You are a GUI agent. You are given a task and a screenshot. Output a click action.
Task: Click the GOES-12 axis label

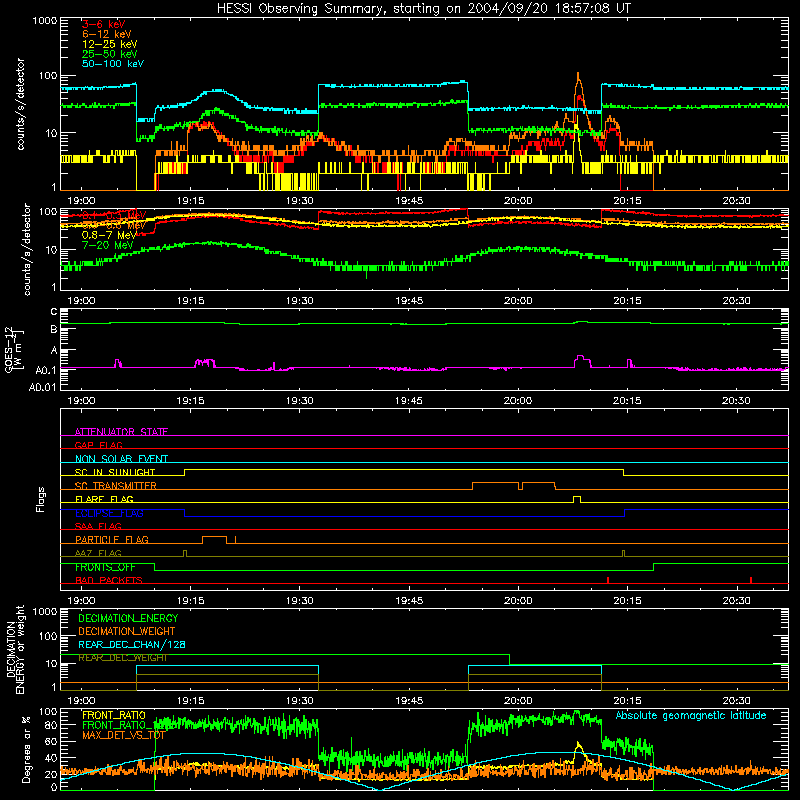14,349
